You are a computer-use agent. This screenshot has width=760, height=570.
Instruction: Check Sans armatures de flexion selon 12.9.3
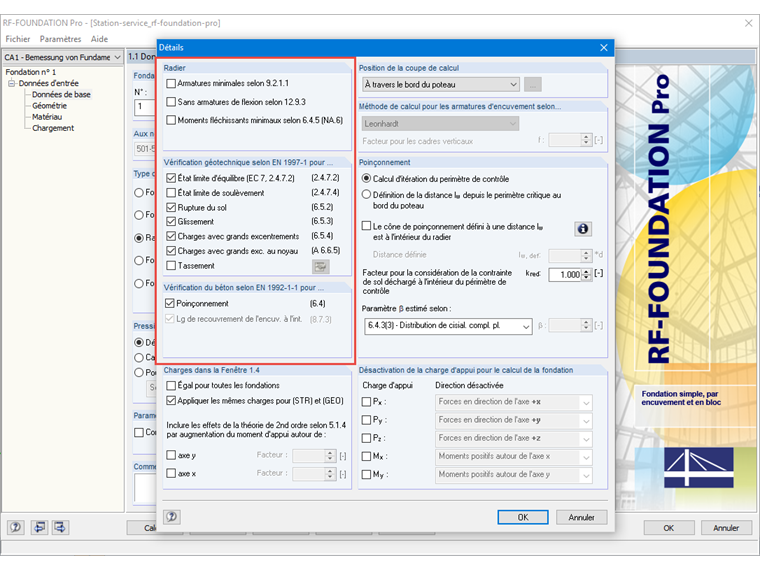pyautogui.click(x=171, y=102)
